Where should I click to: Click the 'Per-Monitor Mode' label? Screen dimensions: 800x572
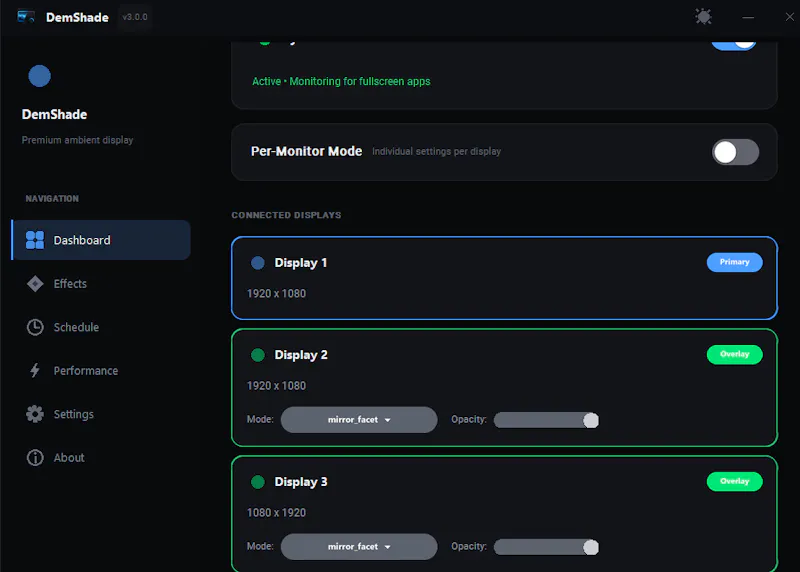click(306, 151)
